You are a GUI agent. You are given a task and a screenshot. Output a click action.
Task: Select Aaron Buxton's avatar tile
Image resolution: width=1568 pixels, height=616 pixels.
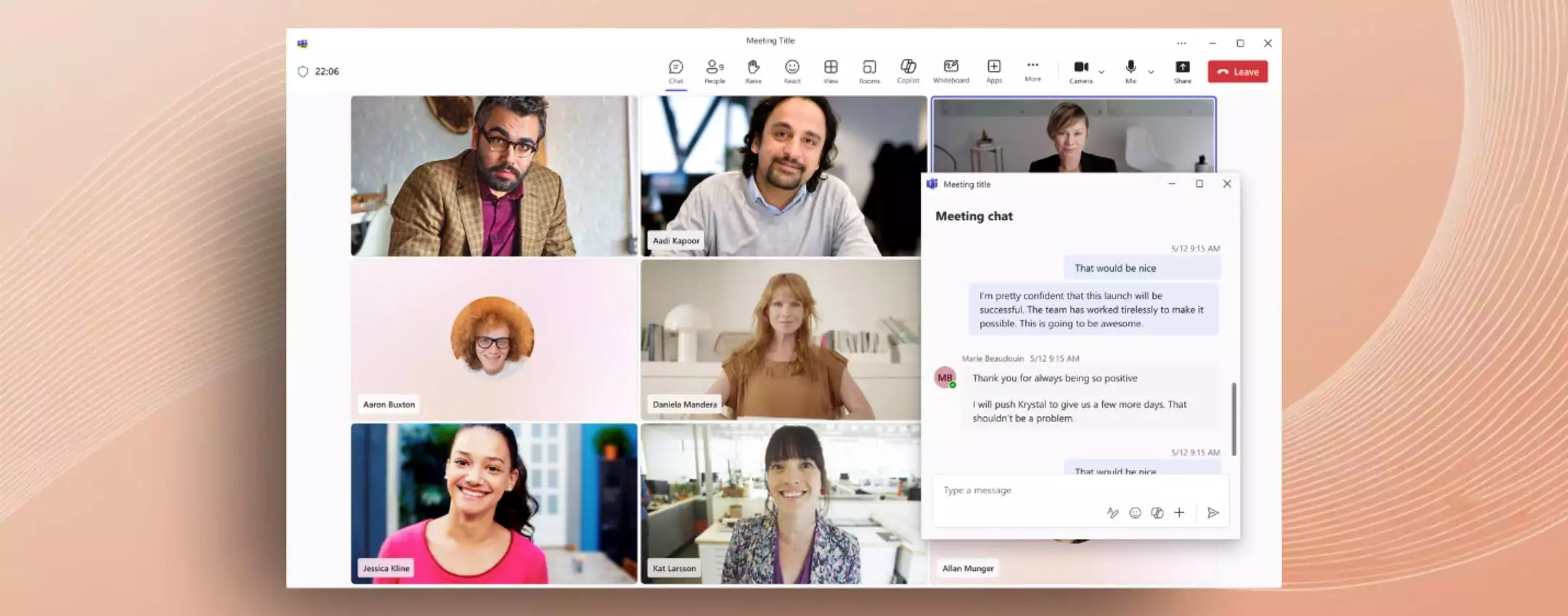(494, 340)
